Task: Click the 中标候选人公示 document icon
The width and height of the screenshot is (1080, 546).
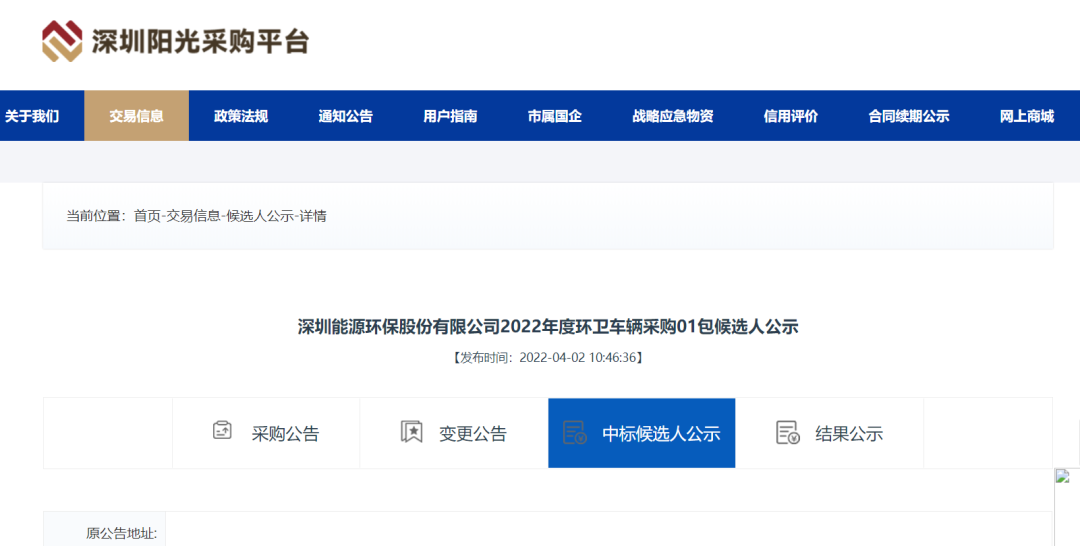Action: click(x=574, y=433)
